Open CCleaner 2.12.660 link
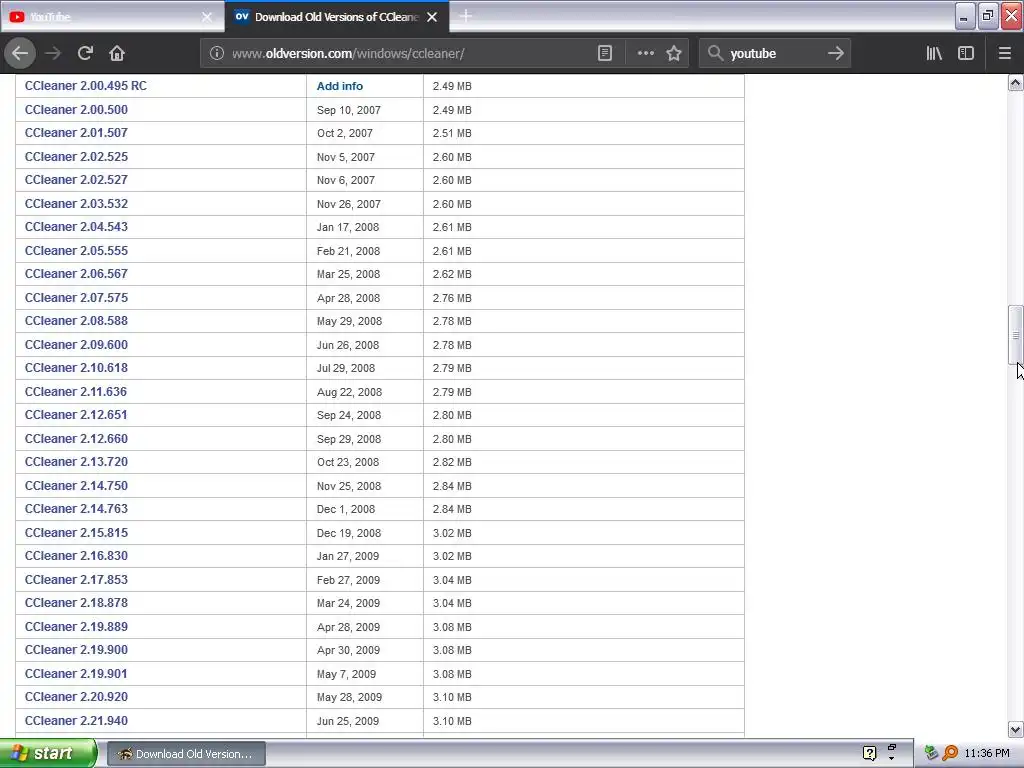This screenshot has width=1024, height=768. [x=76, y=439]
